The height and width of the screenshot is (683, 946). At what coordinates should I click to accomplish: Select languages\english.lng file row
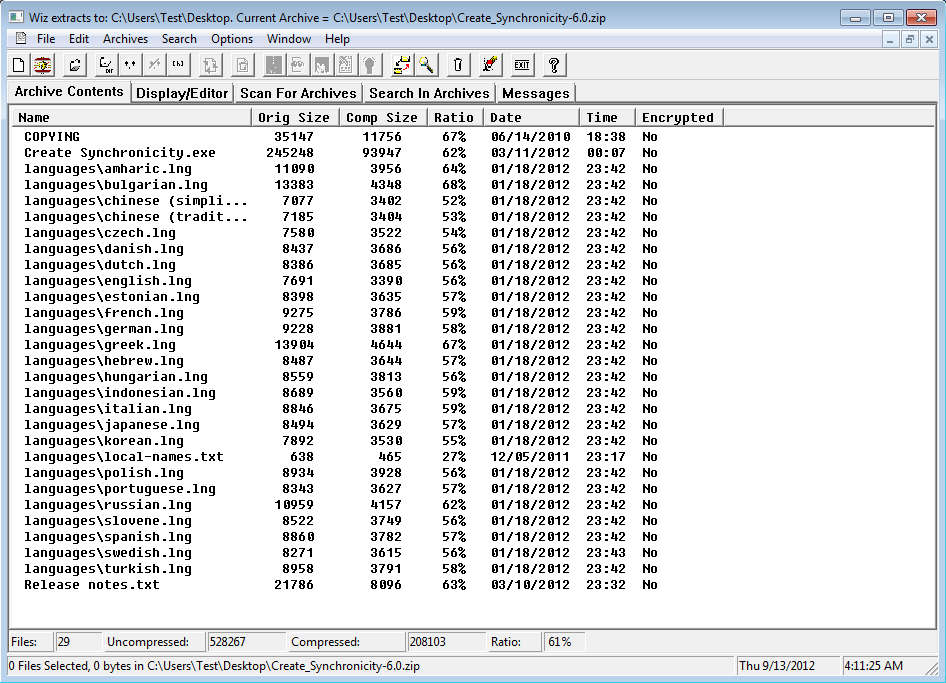pos(108,281)
